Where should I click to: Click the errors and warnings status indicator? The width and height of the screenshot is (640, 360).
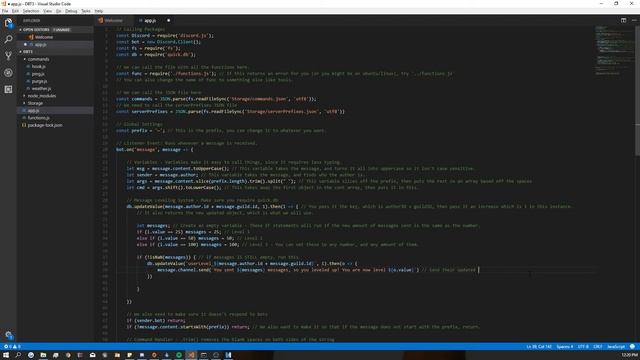point(12,347)
